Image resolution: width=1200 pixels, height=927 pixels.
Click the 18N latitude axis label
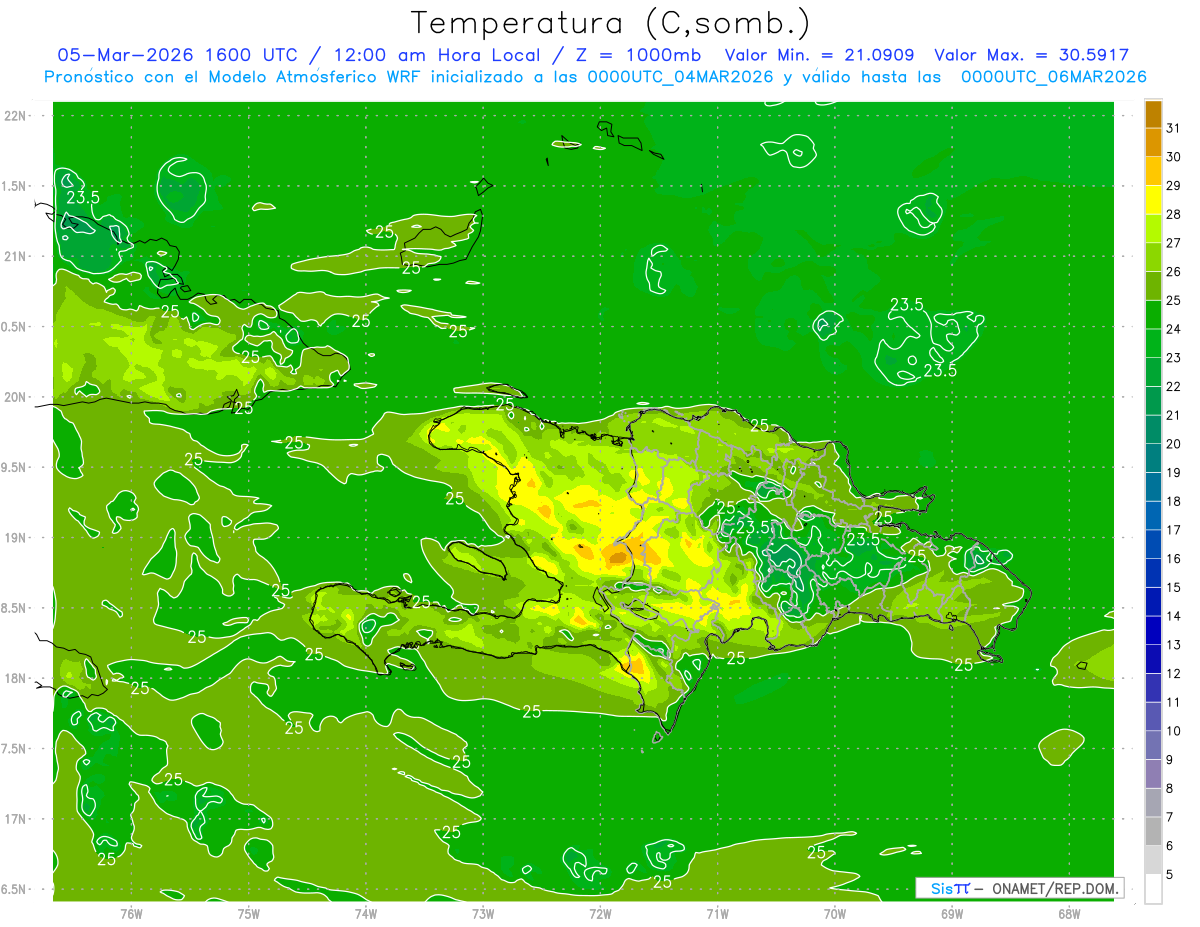(x=17, y=679)
